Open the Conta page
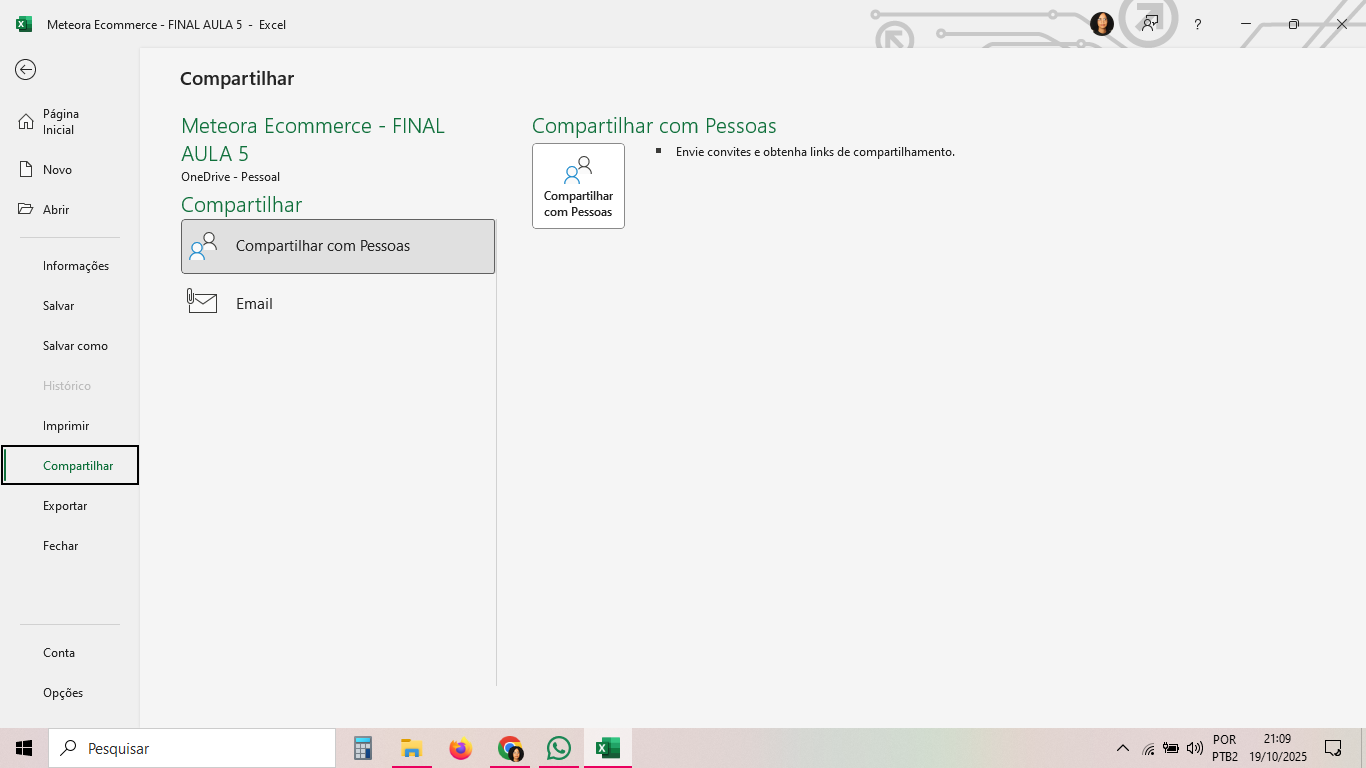 tap(69, 653)
